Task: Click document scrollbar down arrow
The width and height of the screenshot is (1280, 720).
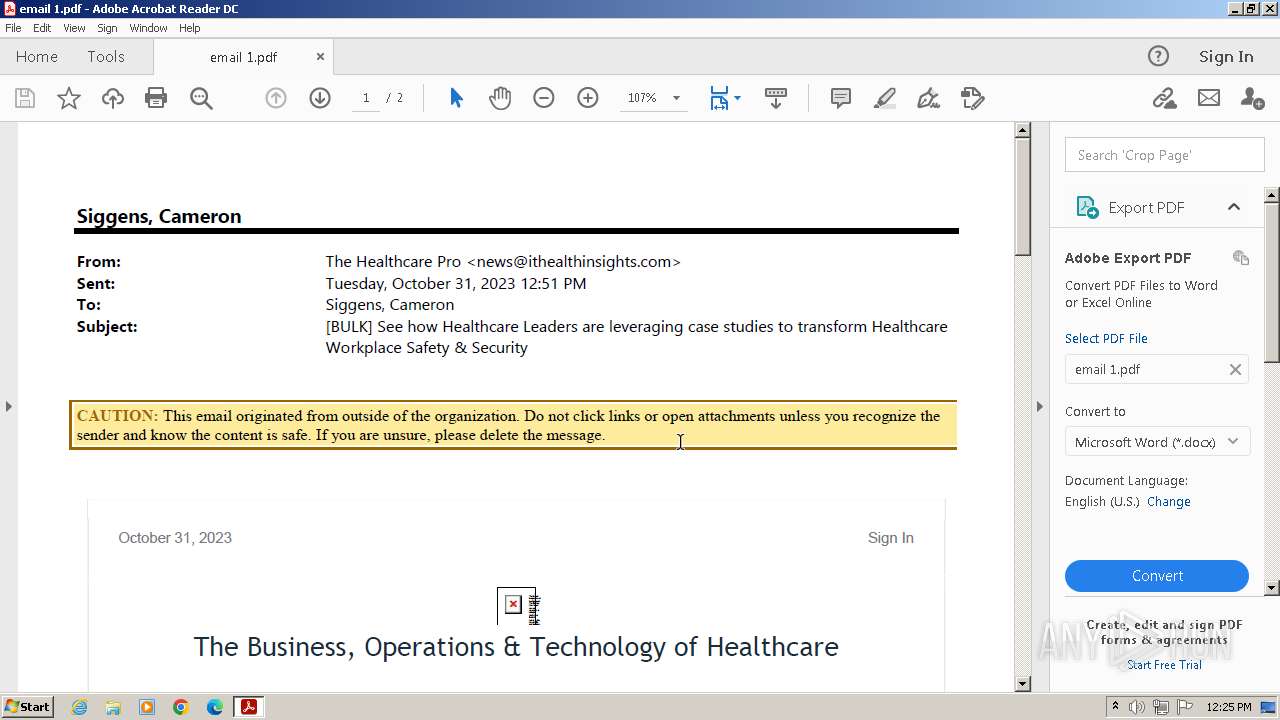Action: click(1022, 684)
